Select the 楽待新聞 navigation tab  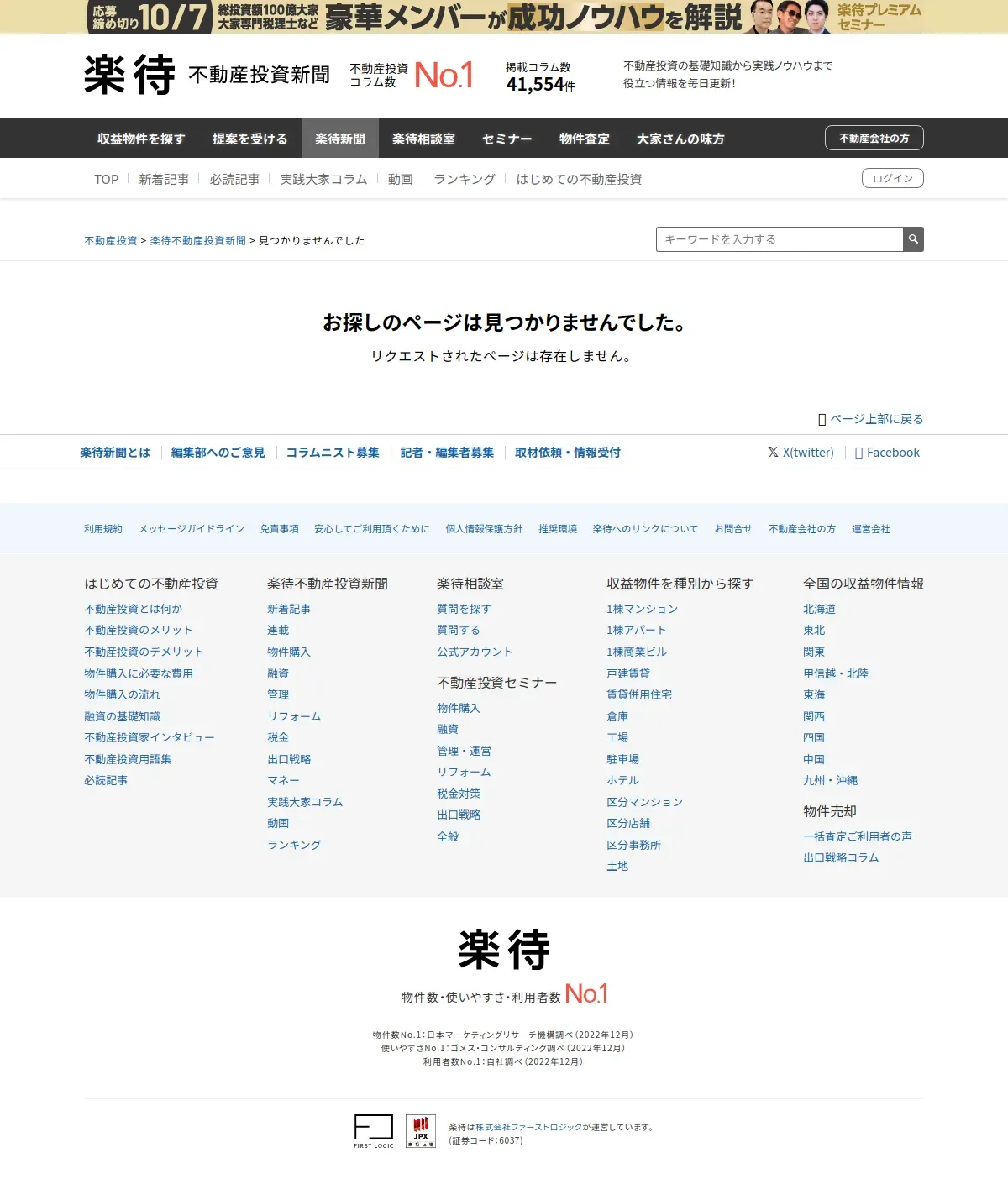[340, 139]
